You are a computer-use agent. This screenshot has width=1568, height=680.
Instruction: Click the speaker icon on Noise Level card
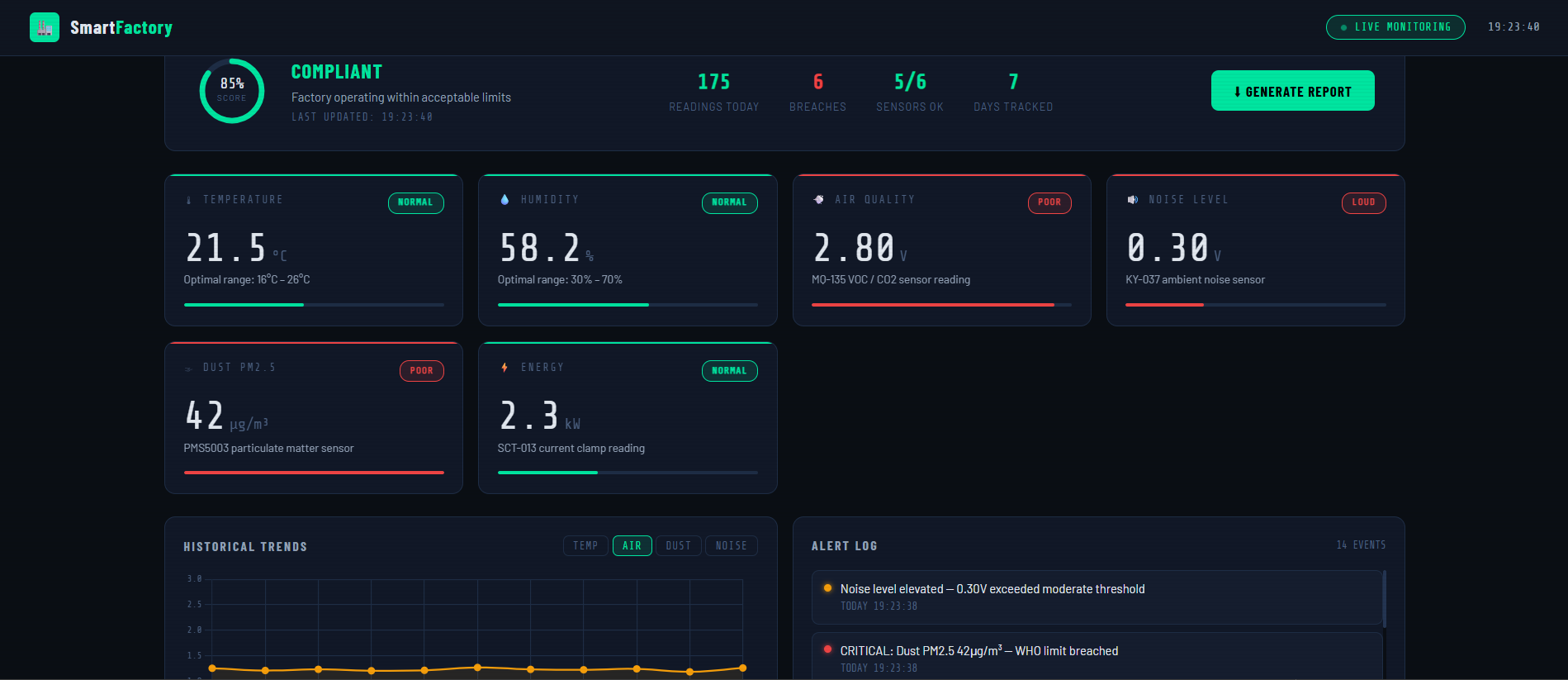pyautogui.click(x=1132, y=200)
